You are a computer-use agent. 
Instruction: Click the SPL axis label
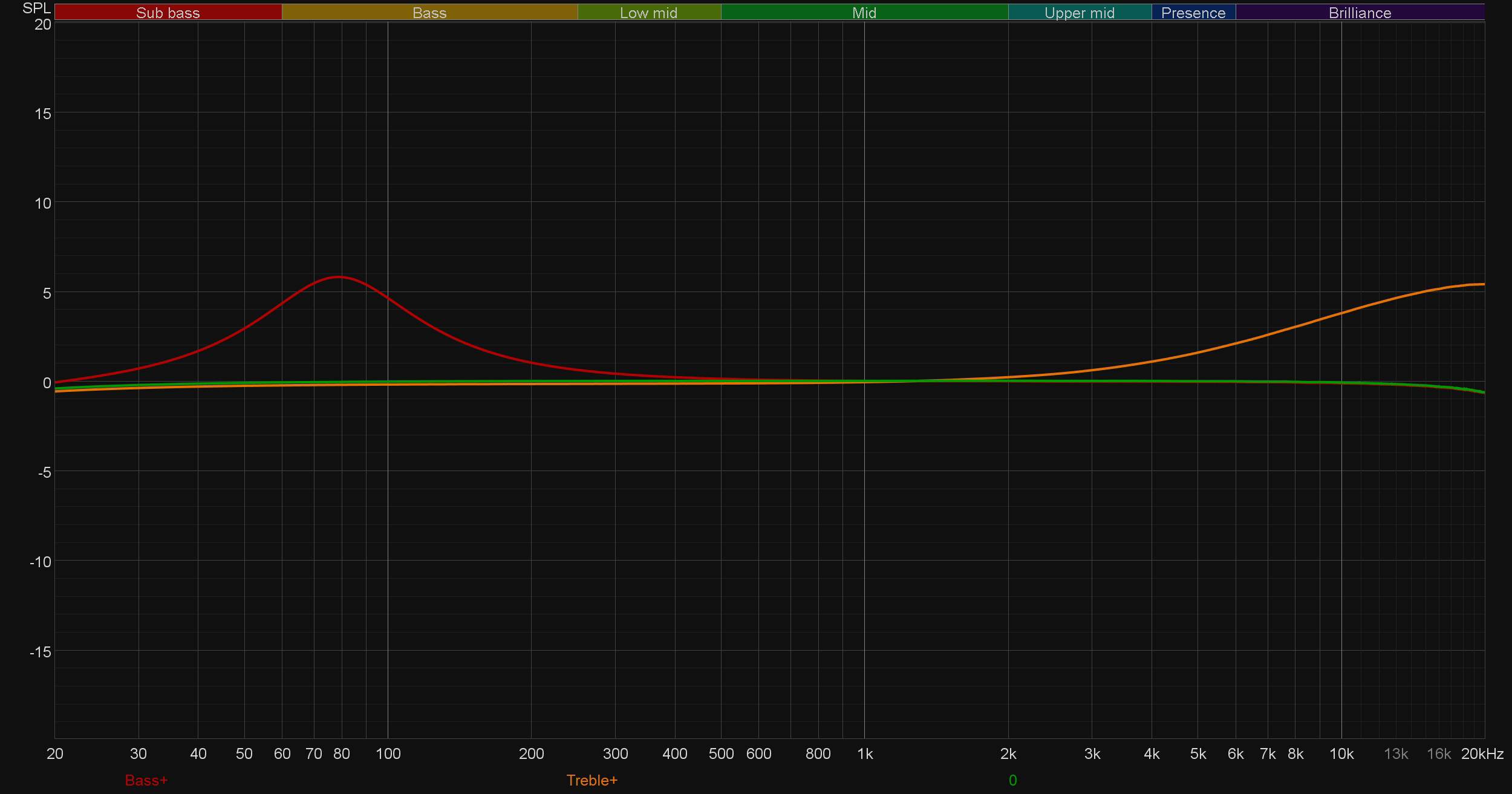36,8
